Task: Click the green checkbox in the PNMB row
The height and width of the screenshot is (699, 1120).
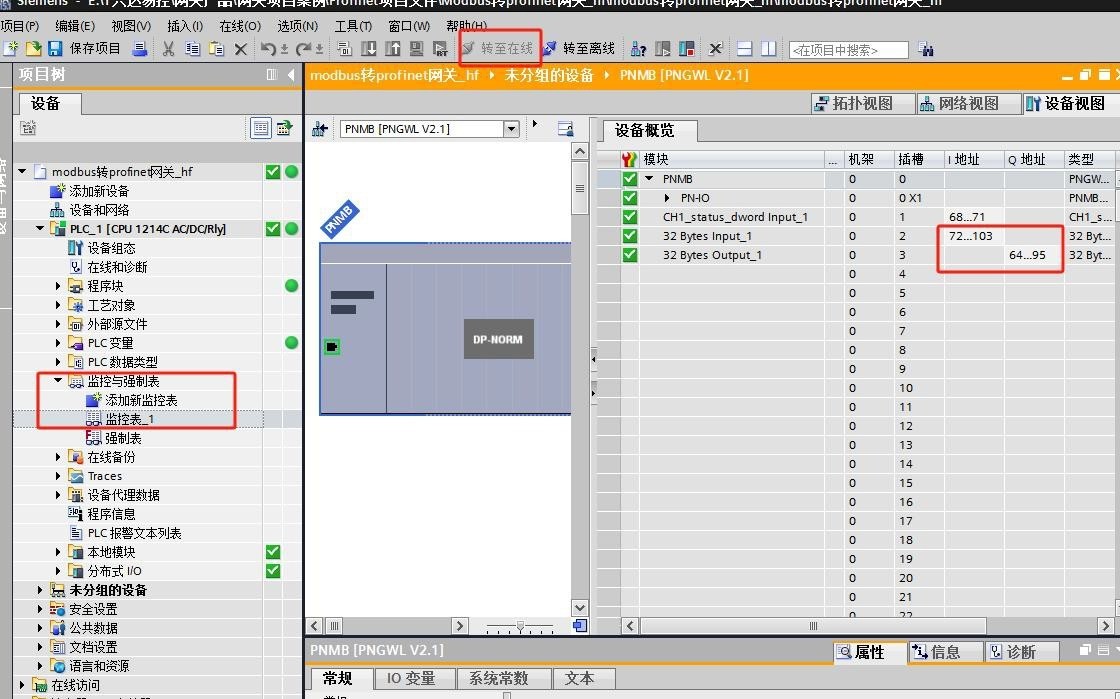Action: coord(629,179)
